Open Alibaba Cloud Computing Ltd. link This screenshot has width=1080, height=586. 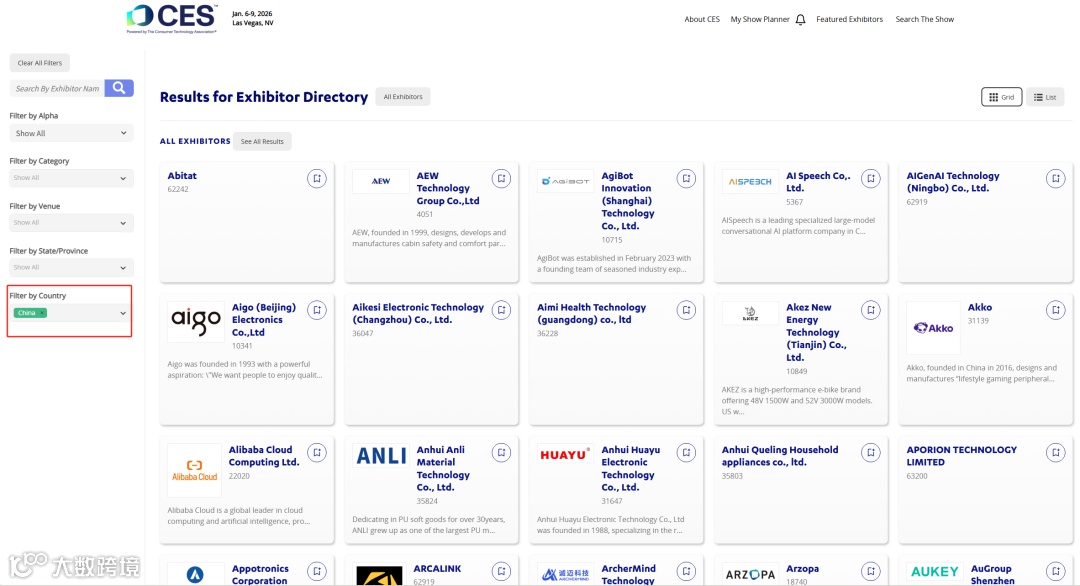(x=264, y=456)
